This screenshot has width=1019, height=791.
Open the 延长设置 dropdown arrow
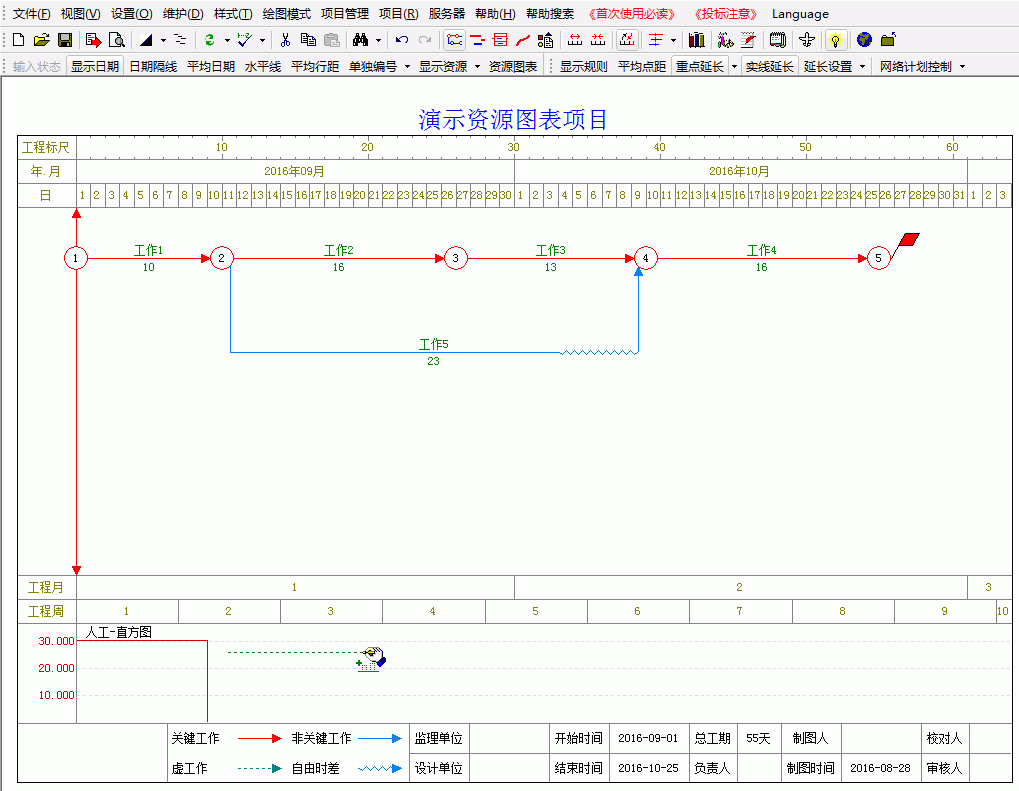point(862,66)
